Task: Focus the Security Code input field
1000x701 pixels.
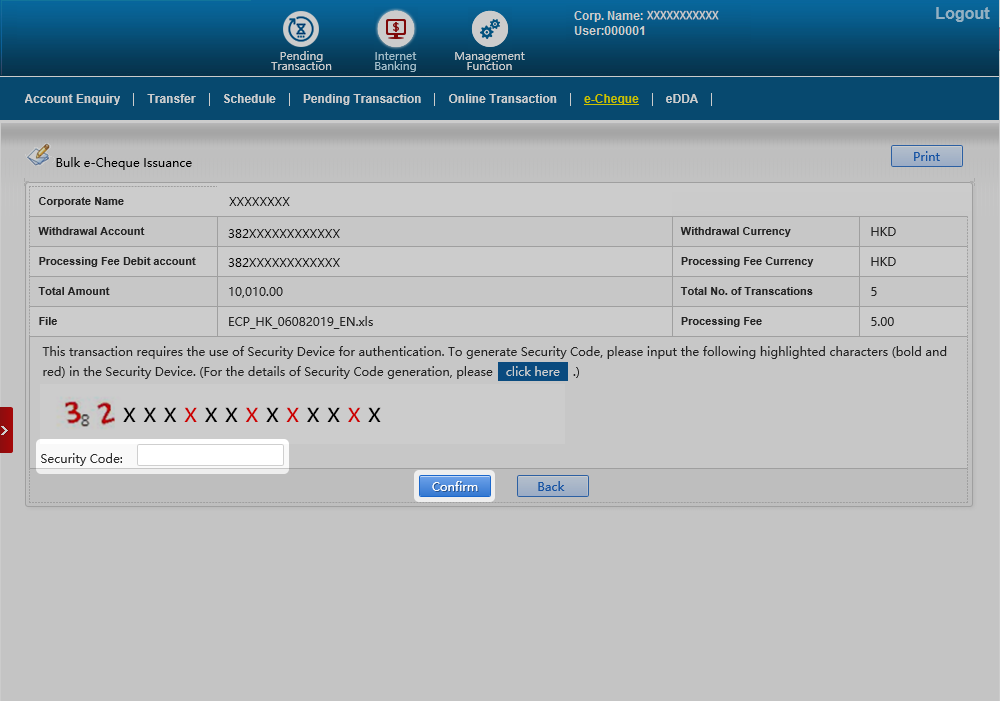Action: (x=210, y=456)
